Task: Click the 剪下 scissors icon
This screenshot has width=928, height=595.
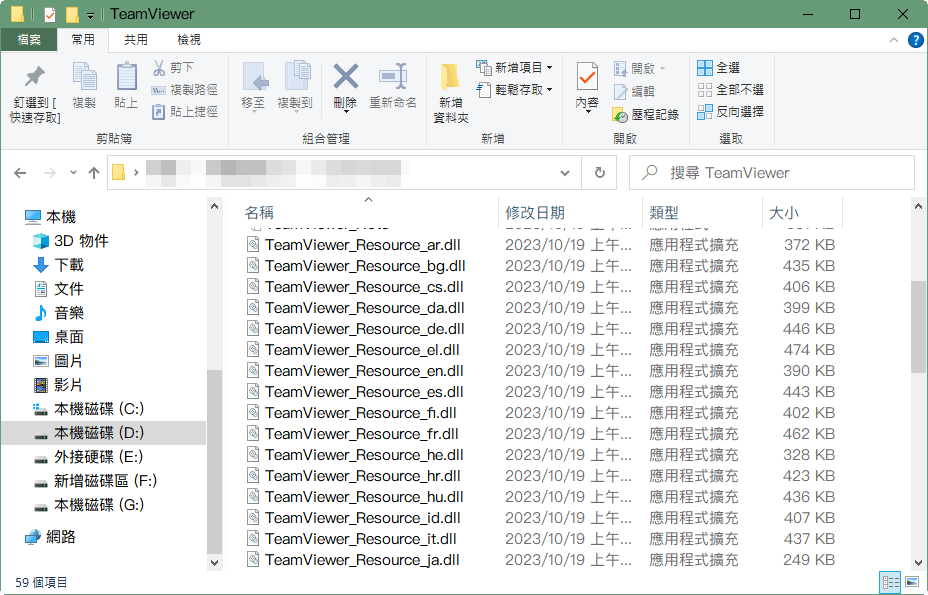Action: tap(159, 67)
